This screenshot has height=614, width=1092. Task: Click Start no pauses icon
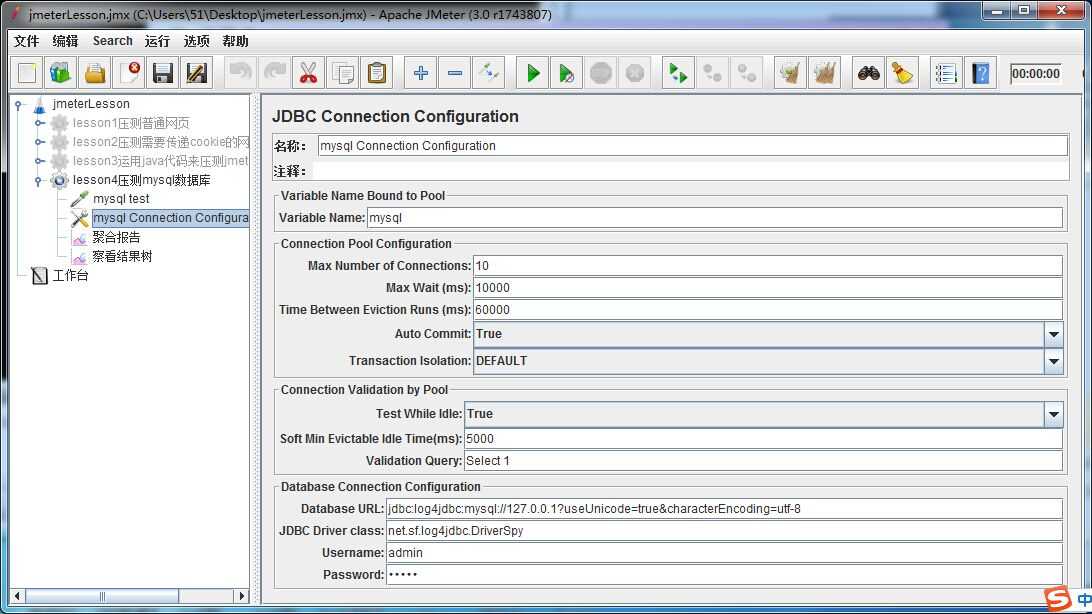tap(567, 73)
